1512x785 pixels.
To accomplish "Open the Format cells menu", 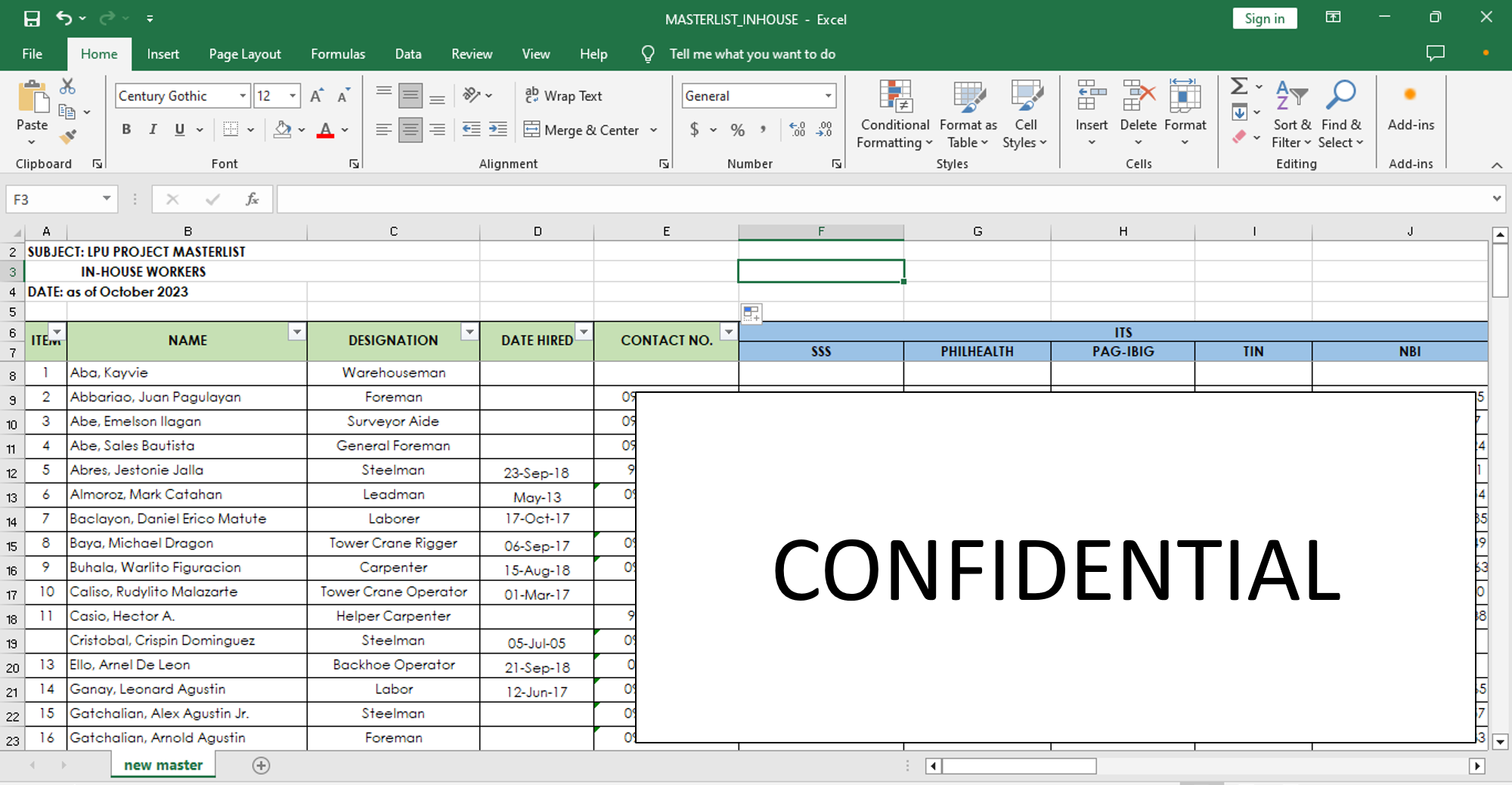I will [x=1185, y=113].
